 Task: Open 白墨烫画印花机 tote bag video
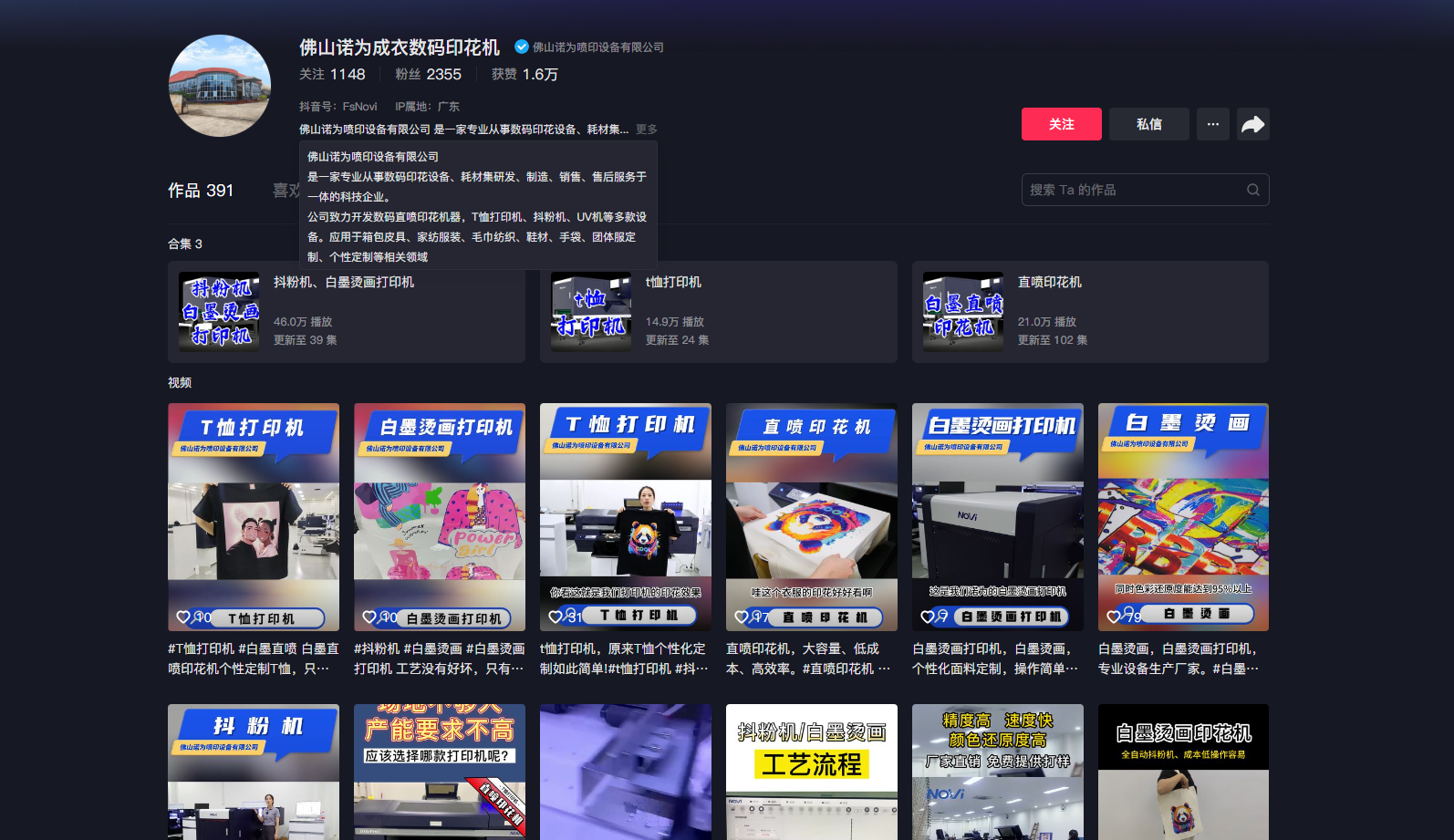click(x=1184, y=772)
